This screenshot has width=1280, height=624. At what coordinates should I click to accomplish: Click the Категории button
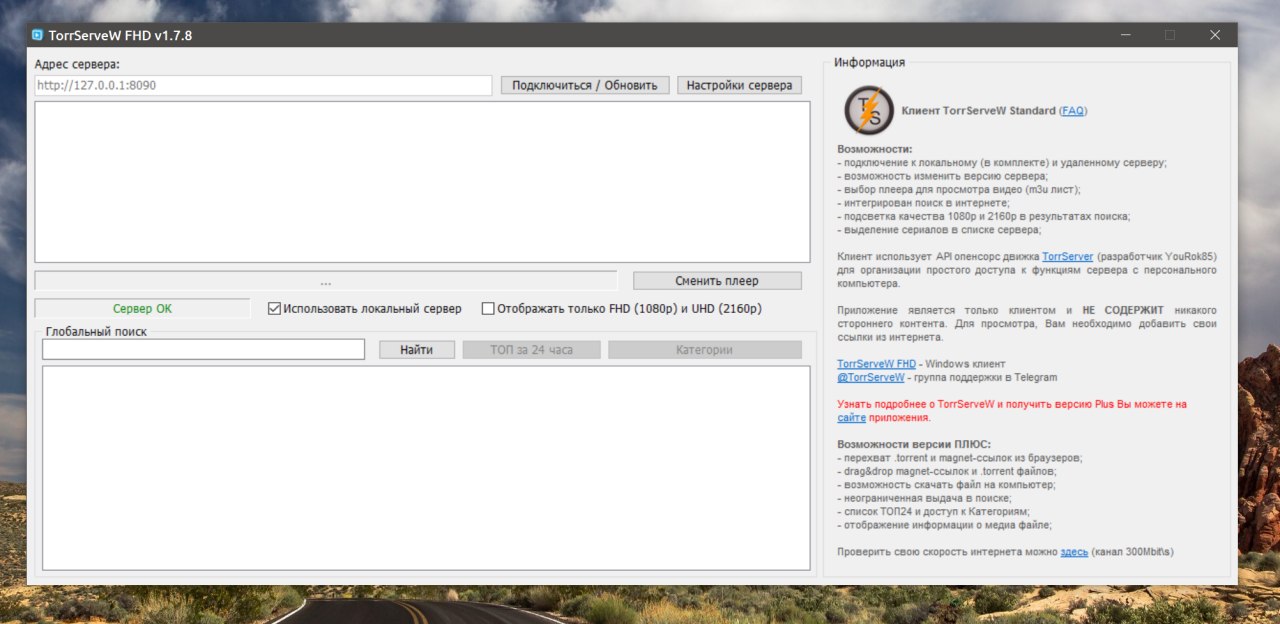(704, 350)
